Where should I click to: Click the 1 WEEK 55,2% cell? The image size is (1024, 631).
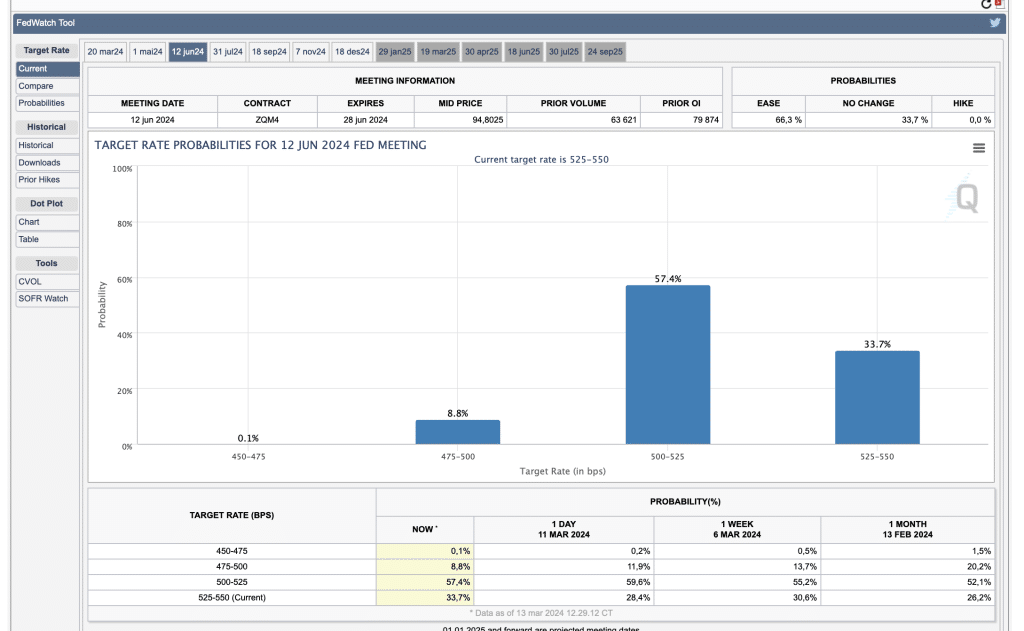coord(737,582)
